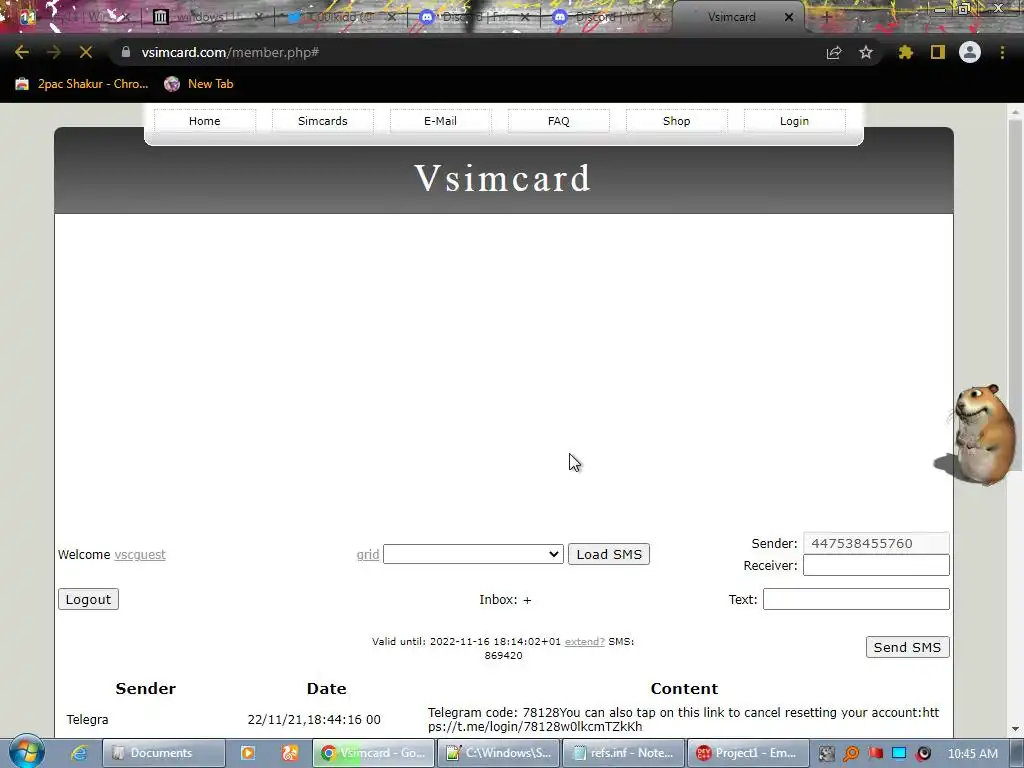Open the Windows Start orb
The height and width of the screenshot is (768, 1024).
(26, 752)
